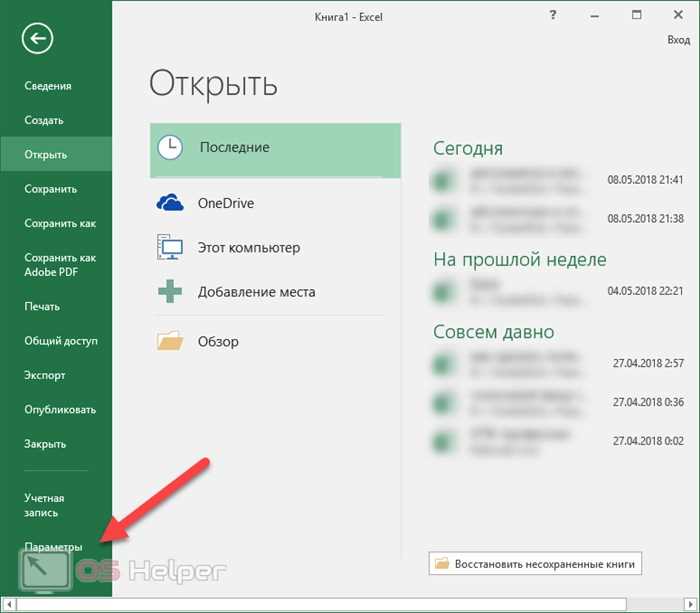Click the date 27.04.2018 0:02
The width and height of the screenshot is (700, 613).
648,441
